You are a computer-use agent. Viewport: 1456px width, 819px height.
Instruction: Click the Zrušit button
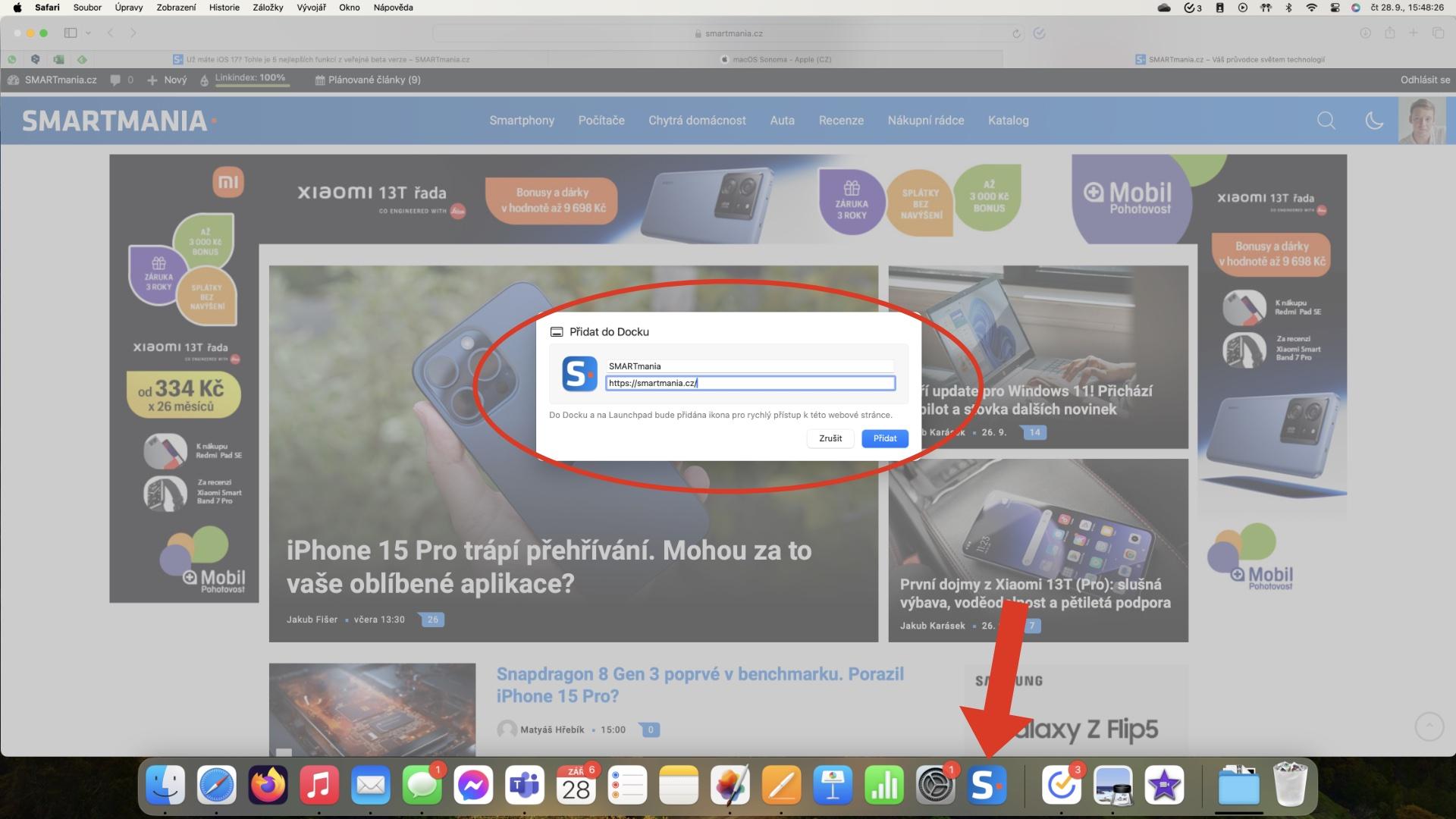pos(830,438)
